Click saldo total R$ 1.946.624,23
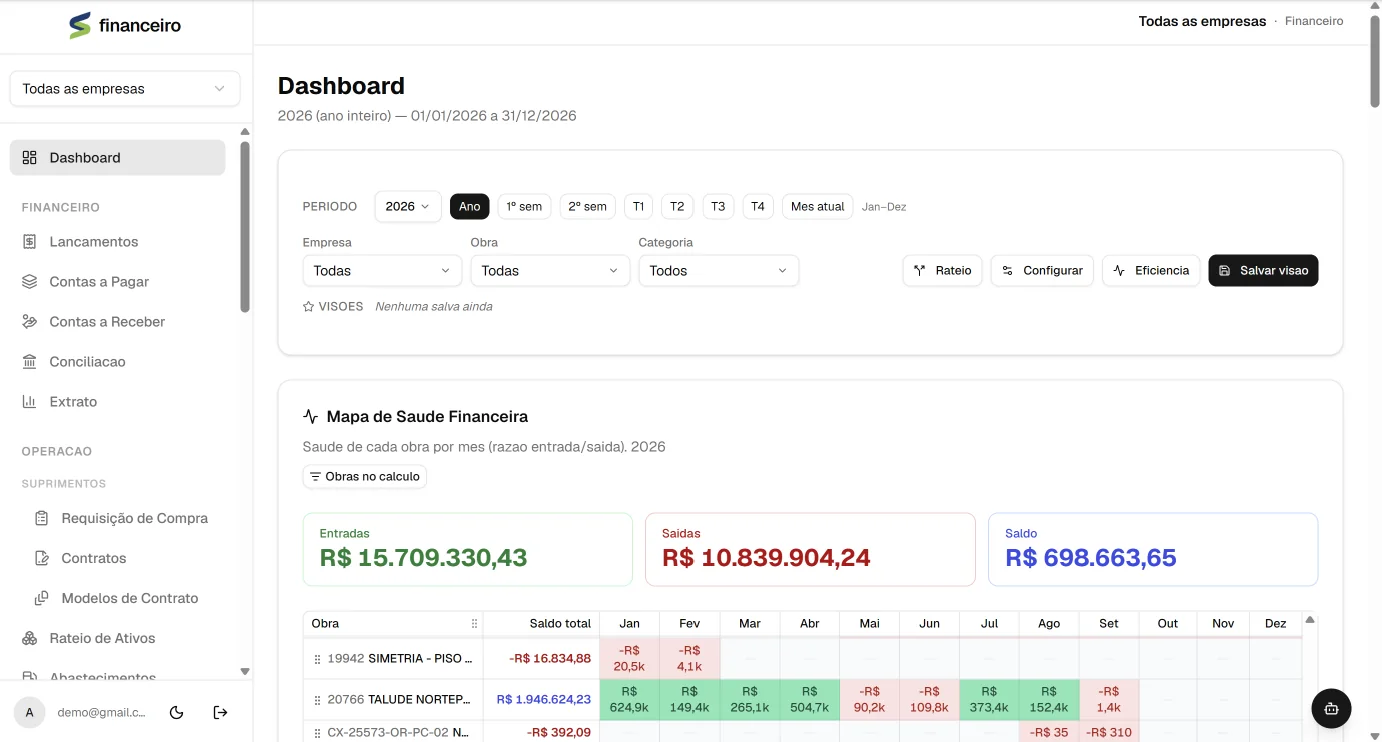The image size is (1382, 742). pyautogui.click(x=543, y=700)
